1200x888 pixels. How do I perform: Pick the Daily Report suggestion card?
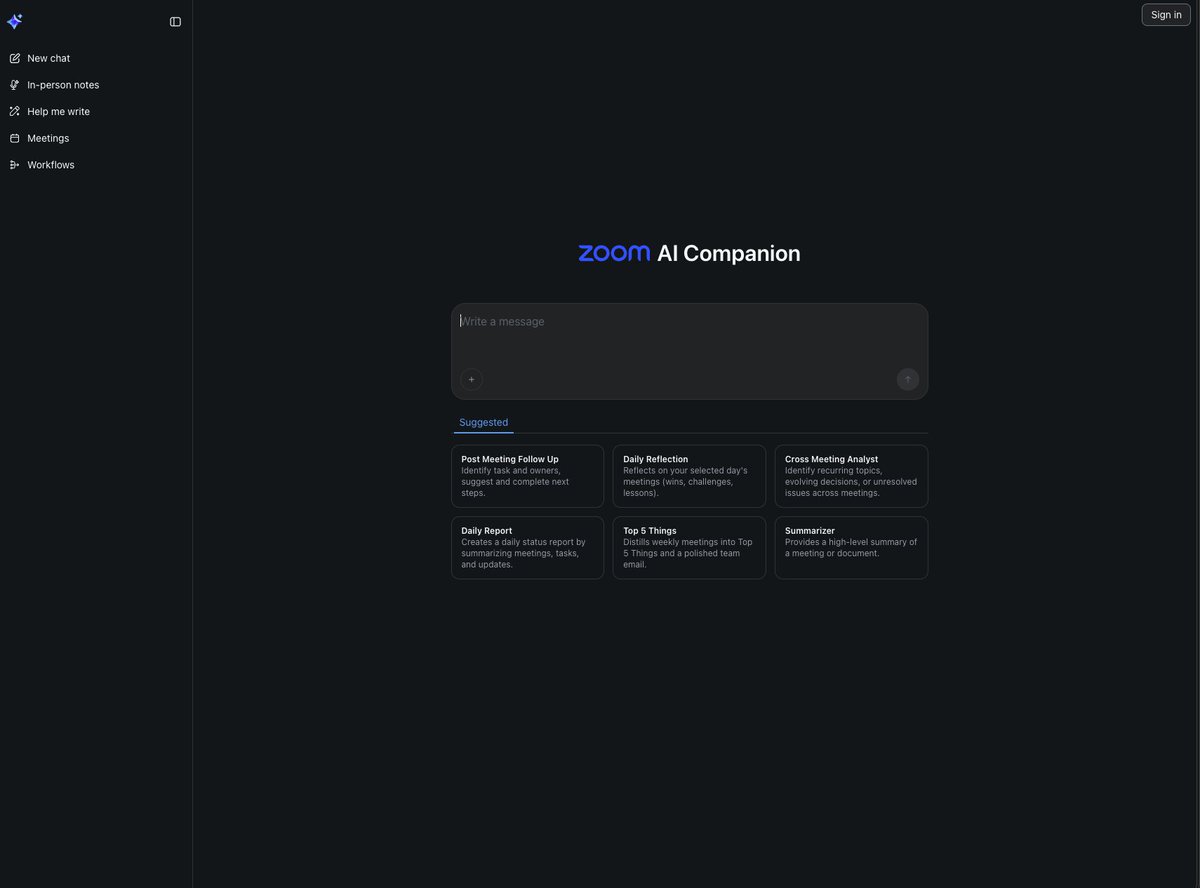(x=527, y=547)
